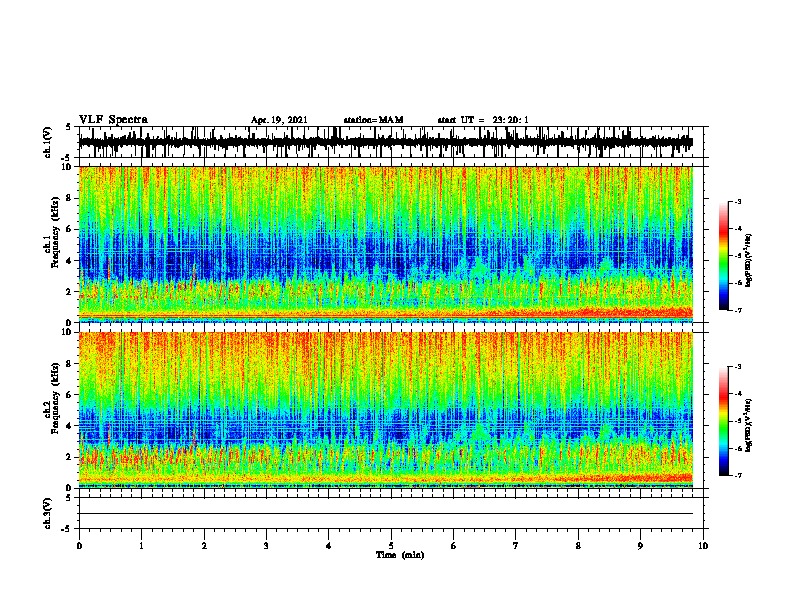Click the "Time (min)" x-axis label
The width and height of the screenshot is (792, 612).
point(400,555)
